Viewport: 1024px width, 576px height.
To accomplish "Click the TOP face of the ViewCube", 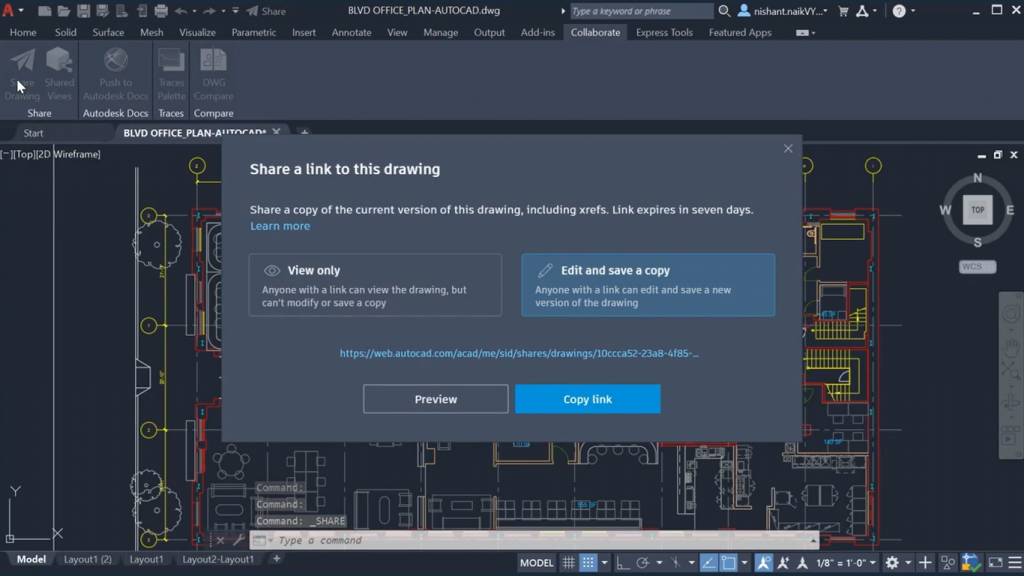I will [x=978, y=210].
